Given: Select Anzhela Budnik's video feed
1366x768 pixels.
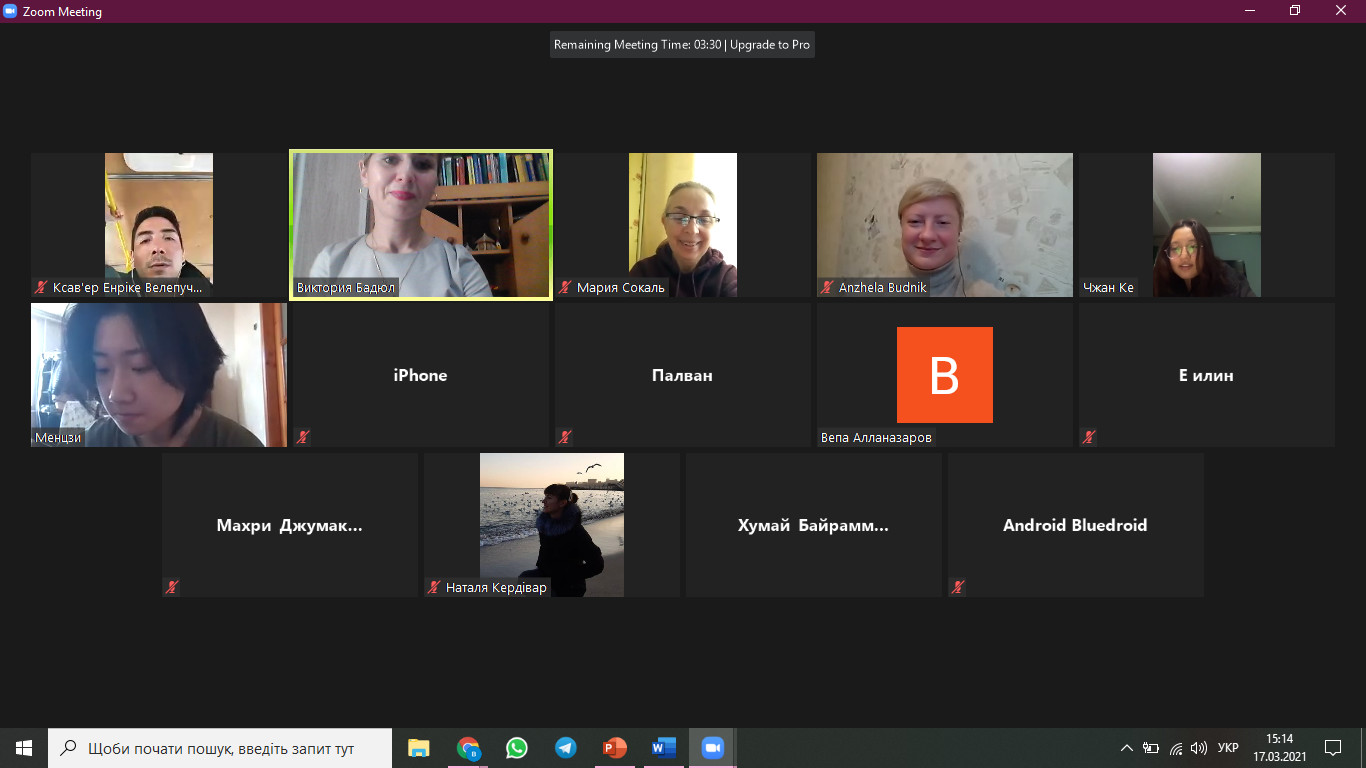Looking at the screenshot, I should tap(945, 225).
